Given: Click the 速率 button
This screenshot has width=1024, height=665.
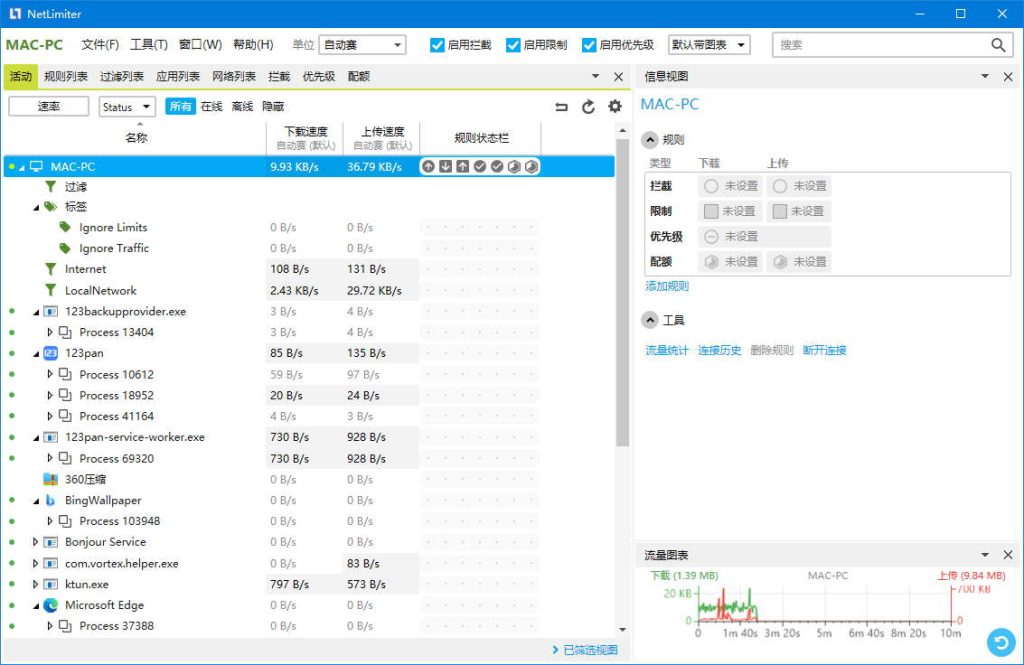Looking at the screenshot, I should click(x=48, y=106).
